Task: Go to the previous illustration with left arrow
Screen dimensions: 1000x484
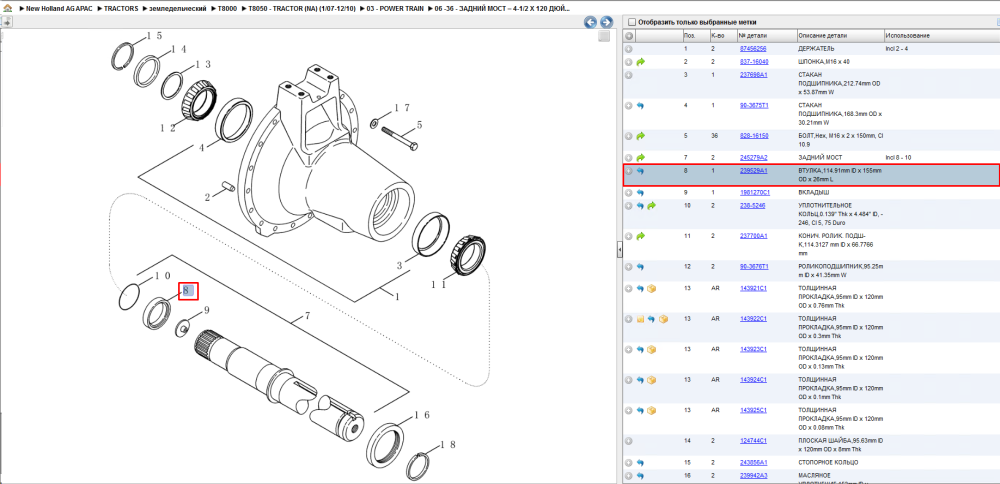Action: (x=591, y=22)
